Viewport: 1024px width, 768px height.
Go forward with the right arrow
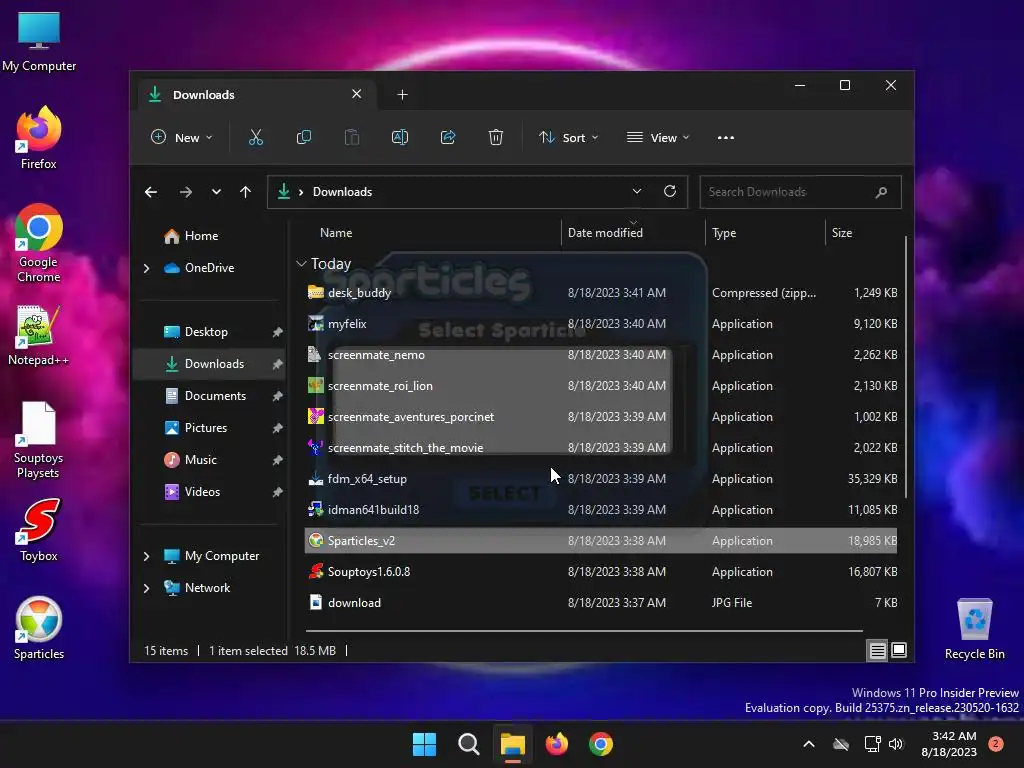pos(186,192)
